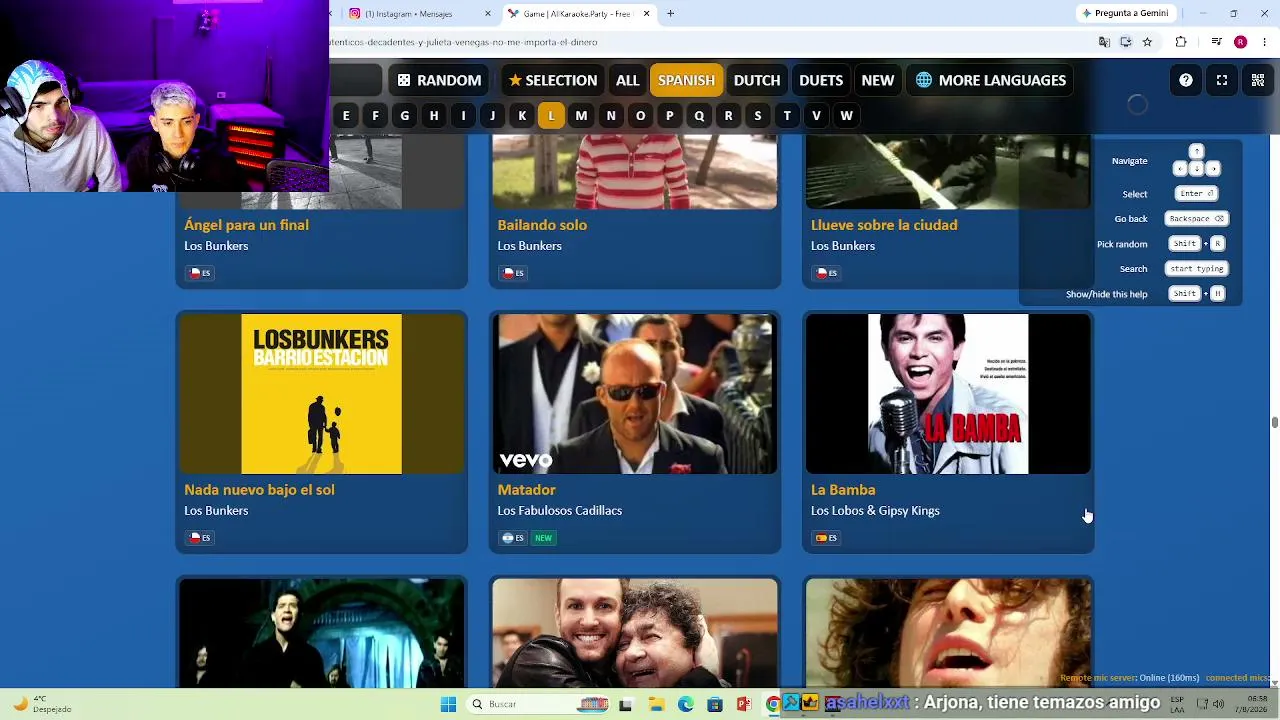Click the left arrow key in help panel
The width and height of the screenshot is (1280, 720).
(1180, 169)
